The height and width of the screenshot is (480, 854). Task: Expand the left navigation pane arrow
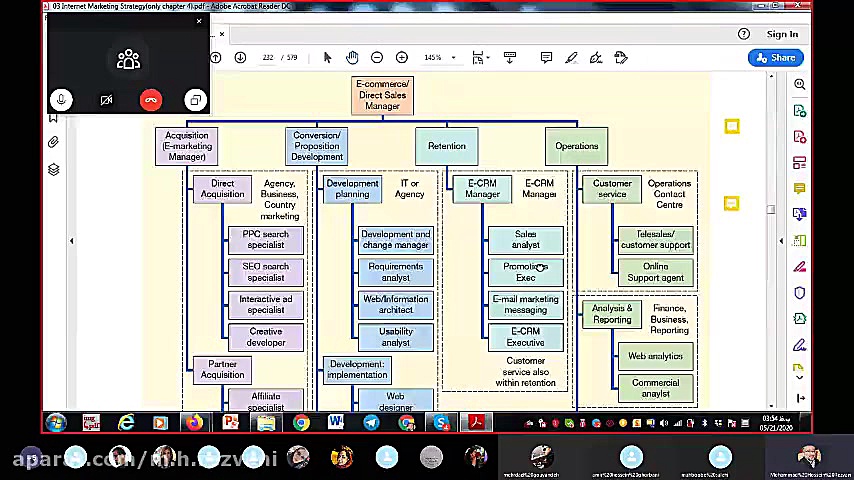click(71, 241)
